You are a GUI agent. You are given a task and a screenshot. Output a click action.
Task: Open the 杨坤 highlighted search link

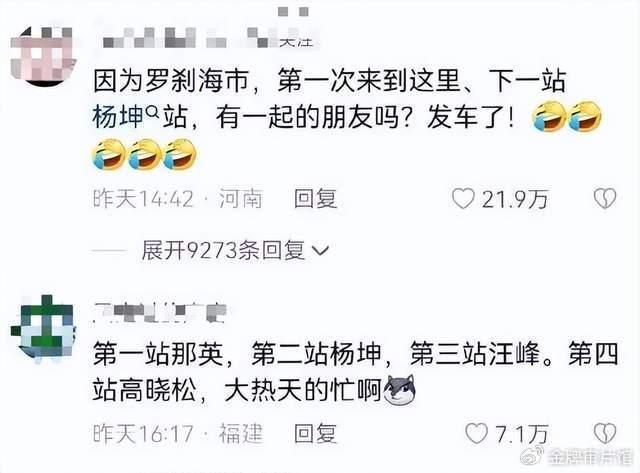pyautogui.click(x=118, y=117)
